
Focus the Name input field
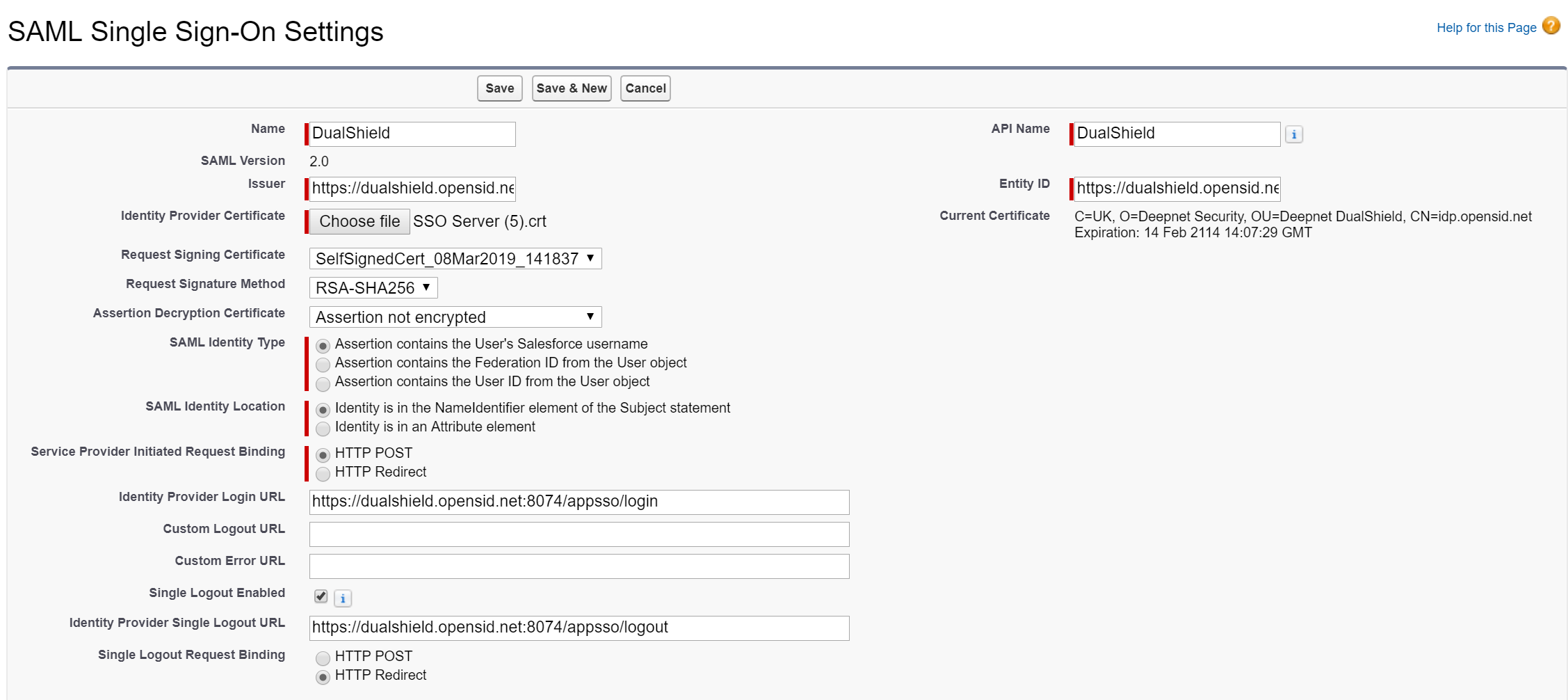pyautogui.click(x=412, y=134)
